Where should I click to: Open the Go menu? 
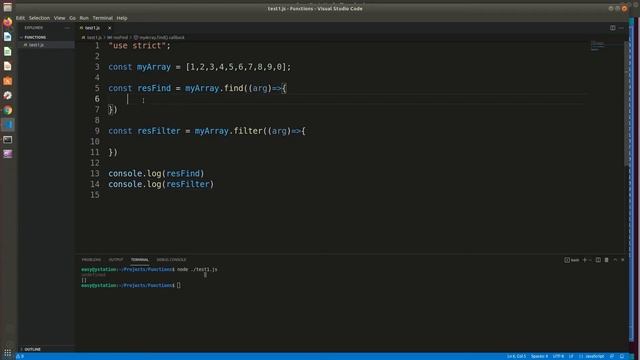click(x=72, y=18)
